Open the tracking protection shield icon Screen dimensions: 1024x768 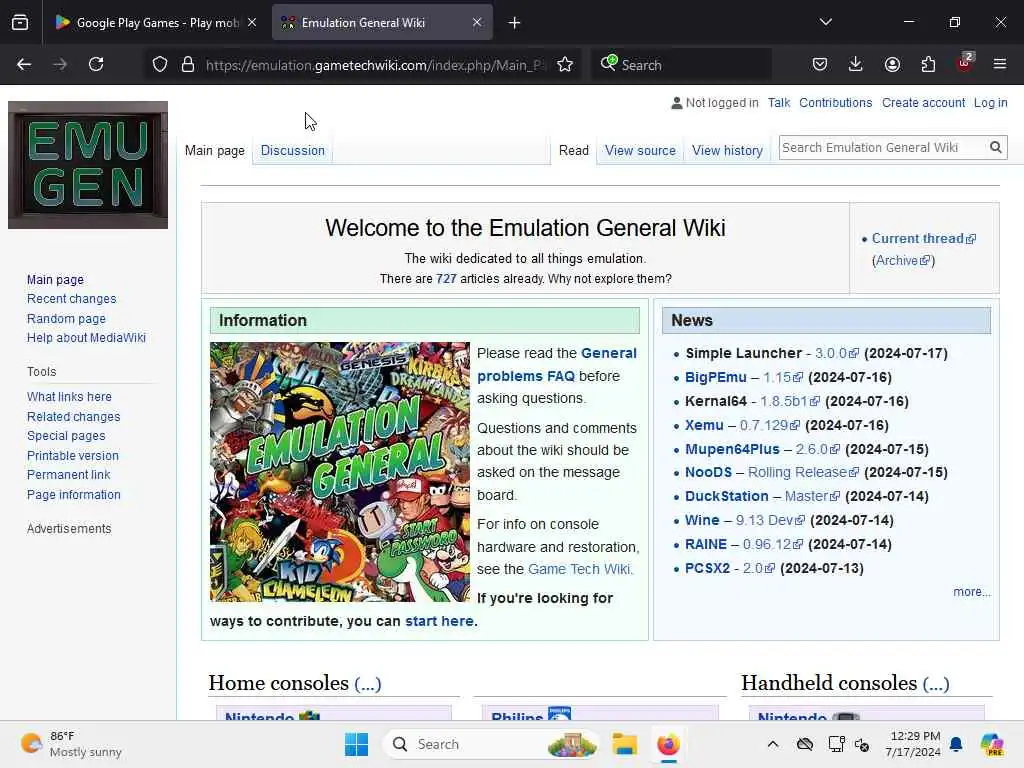tap(160, 65)
